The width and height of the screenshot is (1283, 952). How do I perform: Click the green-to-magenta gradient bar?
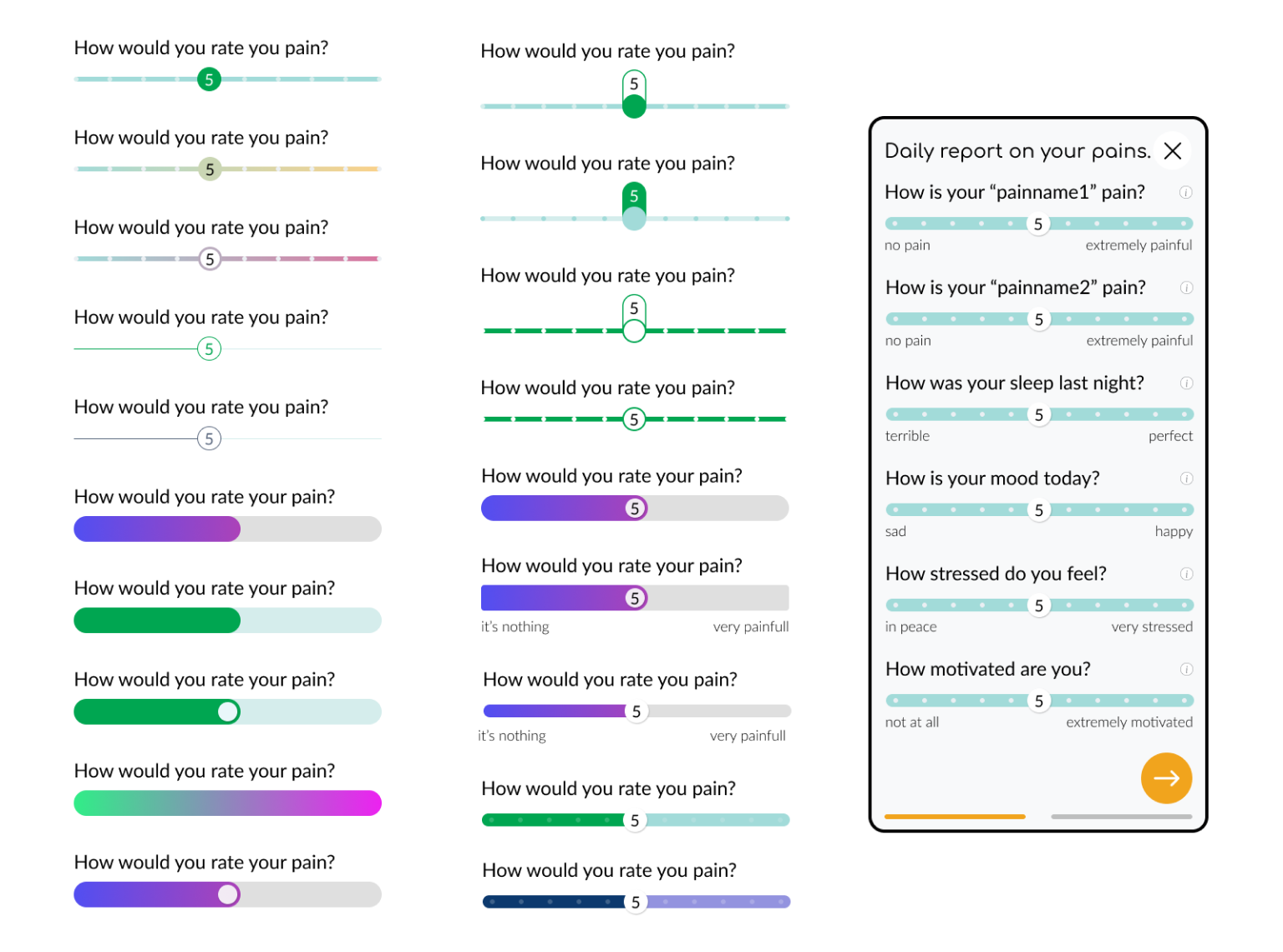[x=227, y=803]
